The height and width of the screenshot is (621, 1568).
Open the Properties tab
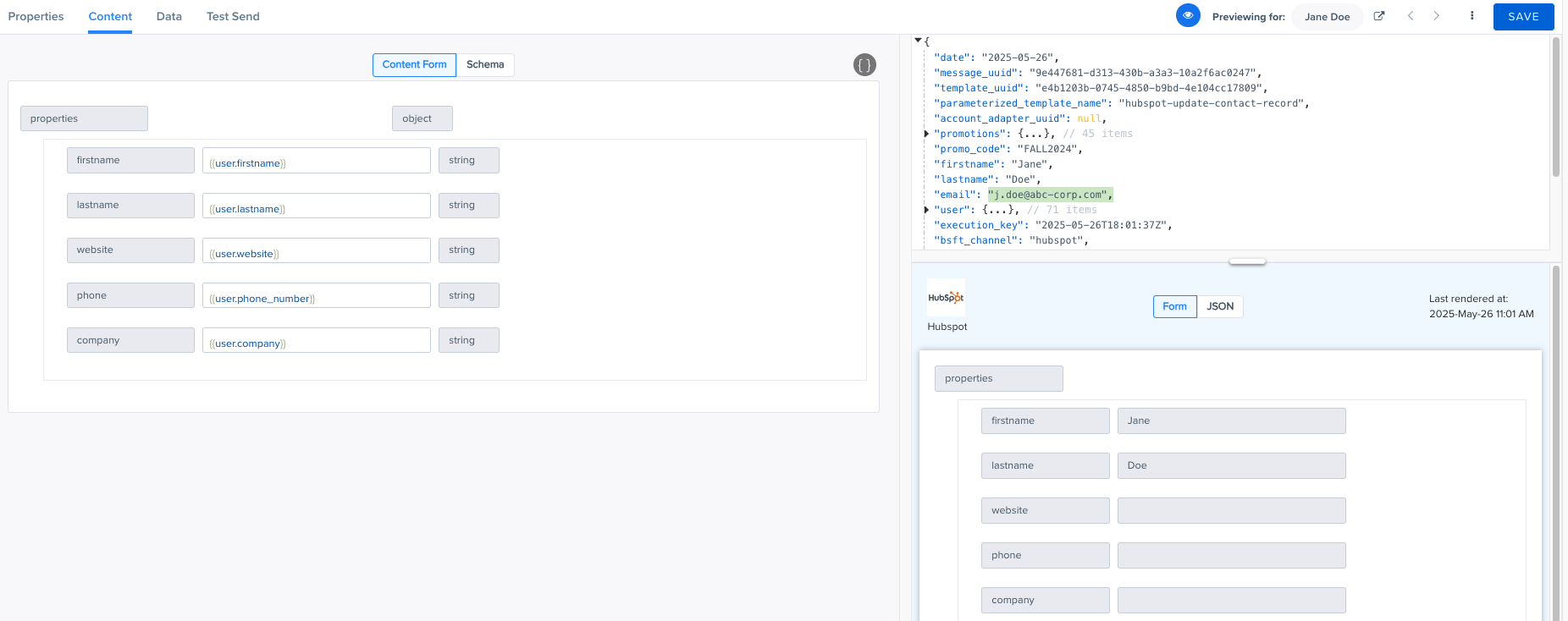click(x=36, y=17)
